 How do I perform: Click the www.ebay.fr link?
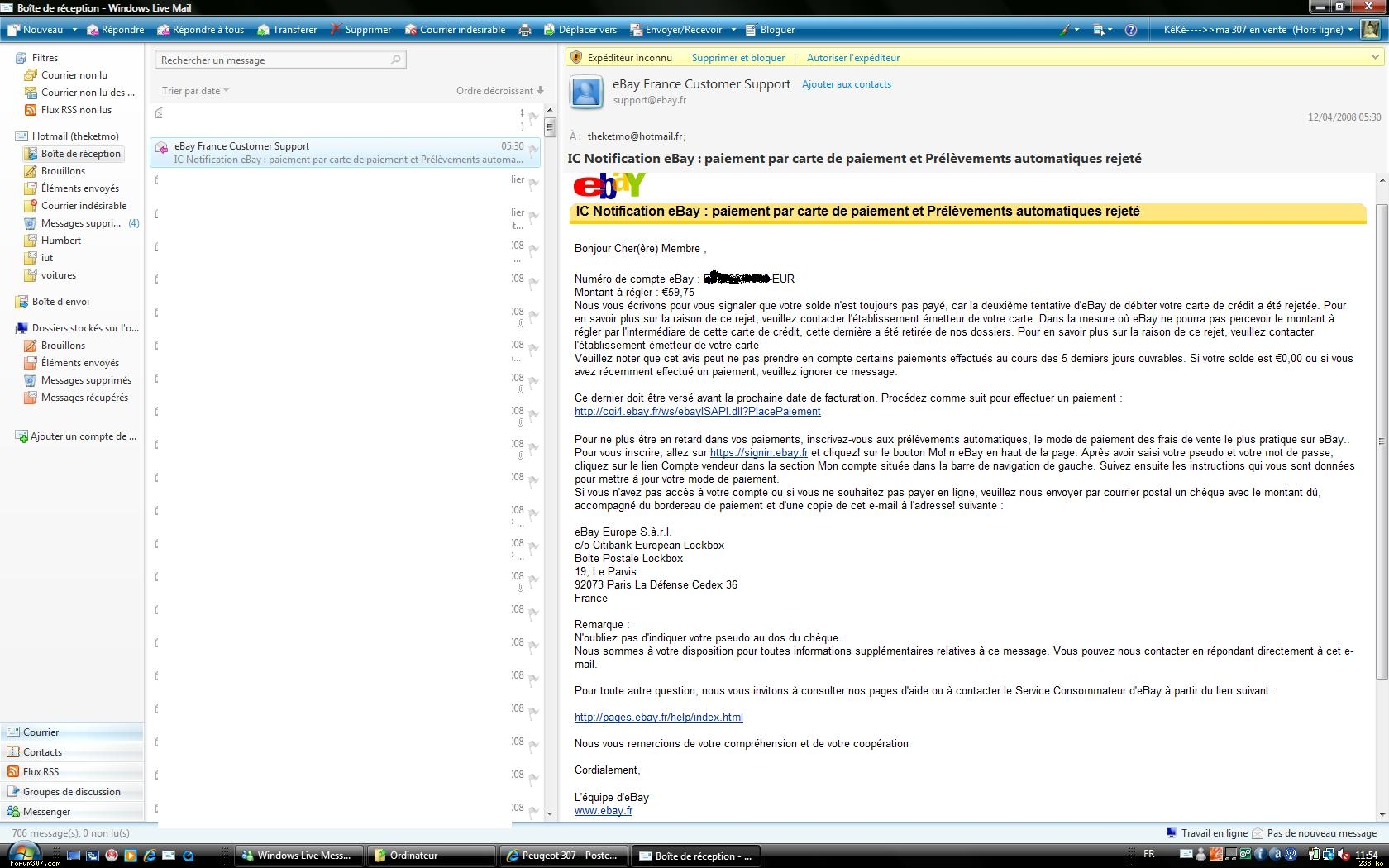(x=604, y=811)
